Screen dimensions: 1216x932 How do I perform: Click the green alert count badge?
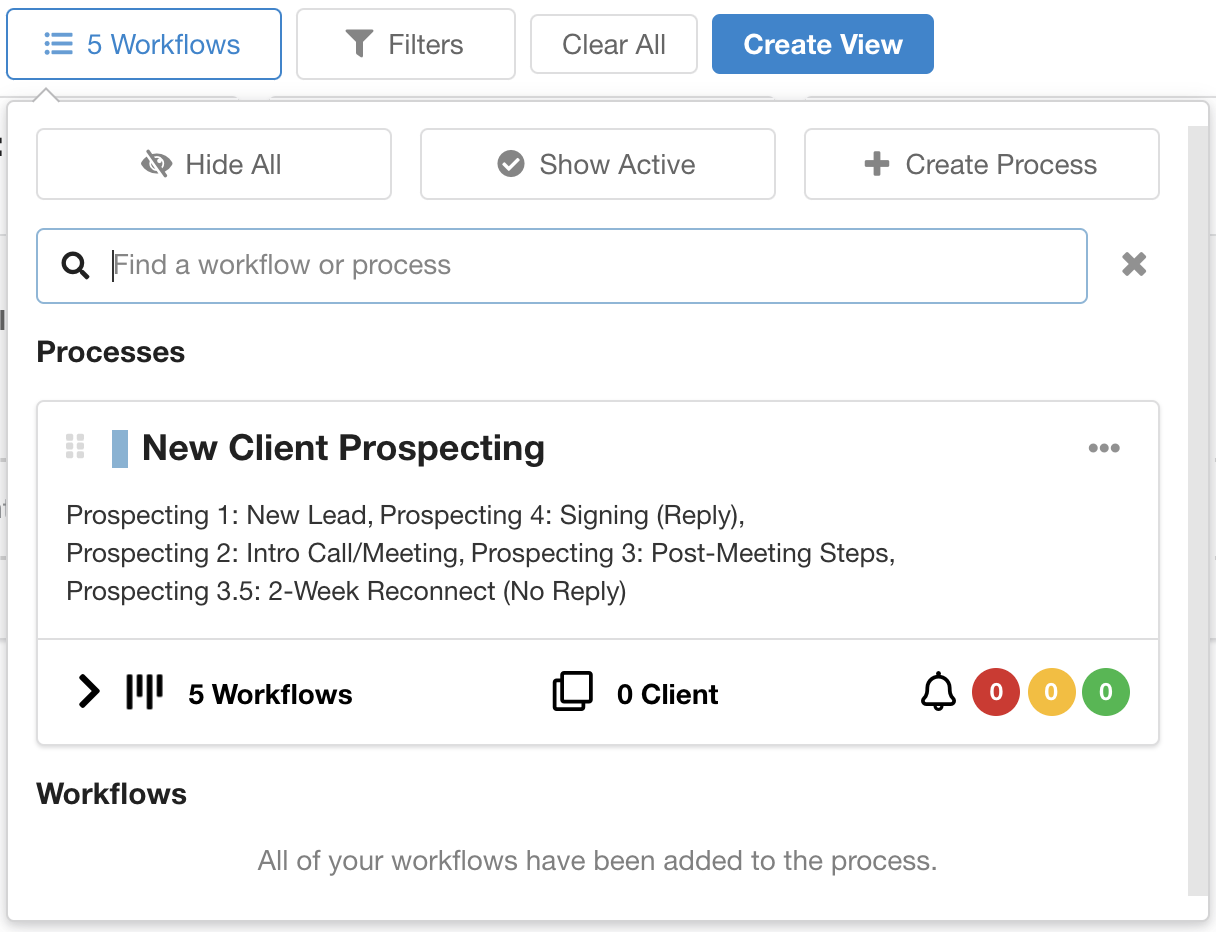pyautogui.click(x=1105, y=692)
